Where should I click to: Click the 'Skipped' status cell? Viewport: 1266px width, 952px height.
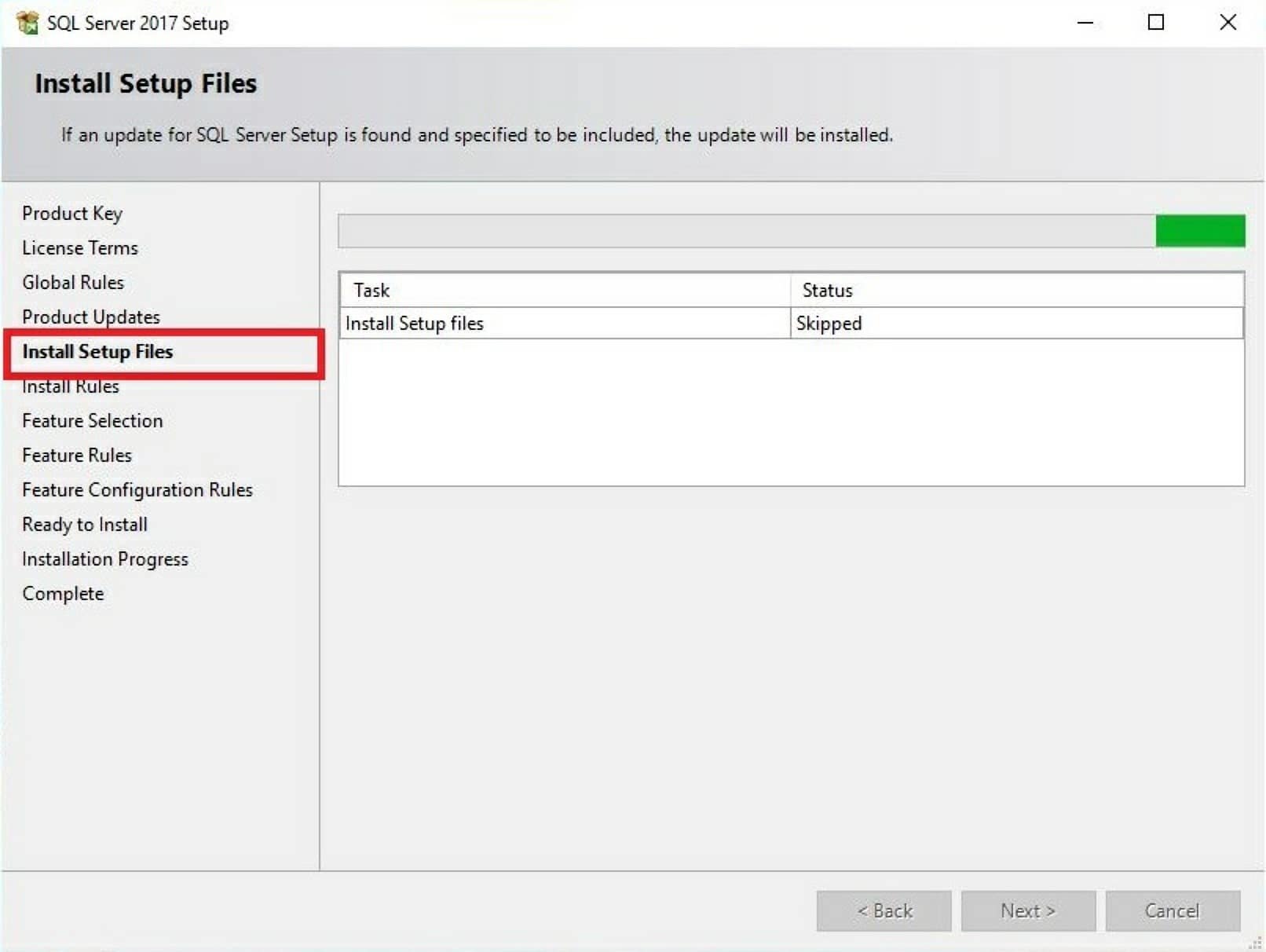click(1016, 324)
